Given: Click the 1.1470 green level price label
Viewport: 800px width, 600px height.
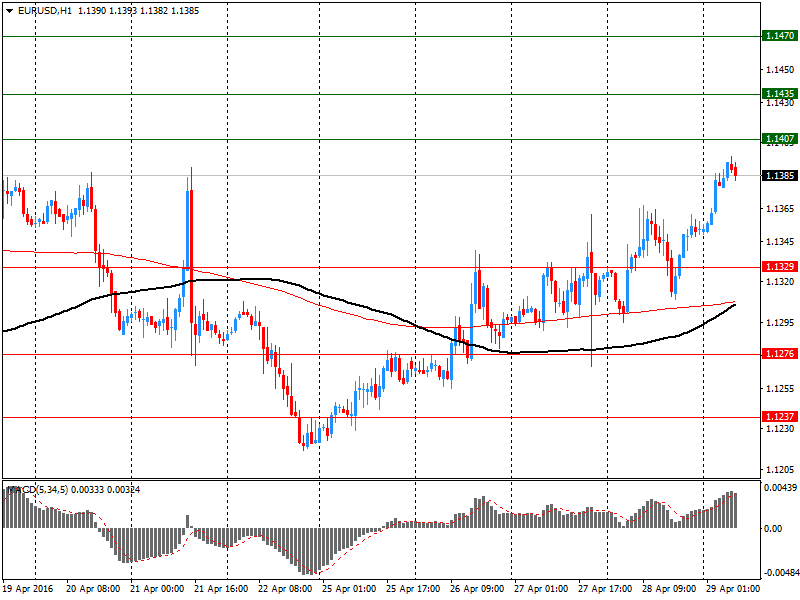Looking at the screenshot, I should point(780,36).
